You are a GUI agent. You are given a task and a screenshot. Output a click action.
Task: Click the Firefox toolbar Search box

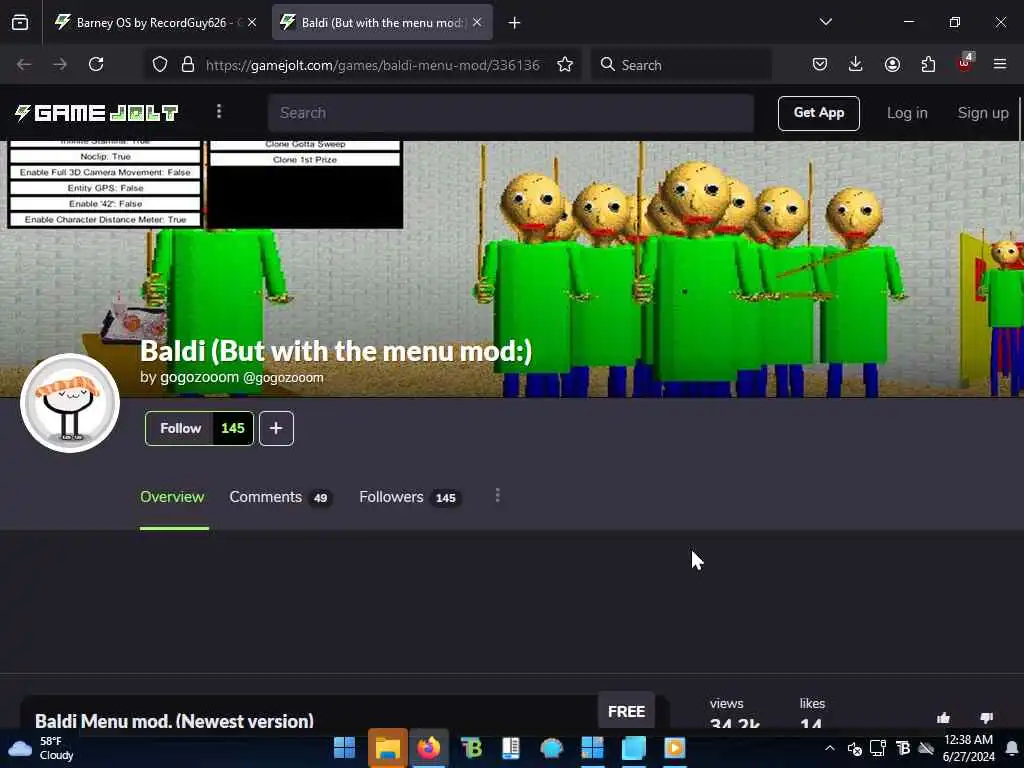[x=681, y=65]
